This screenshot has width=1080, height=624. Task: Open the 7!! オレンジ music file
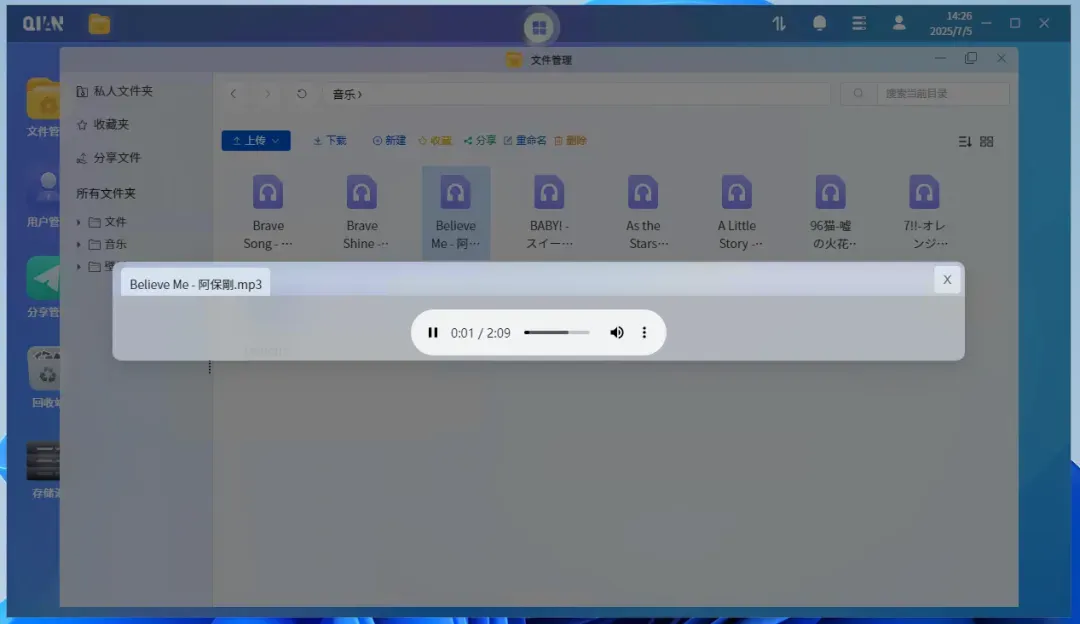[x=924, y=212]
